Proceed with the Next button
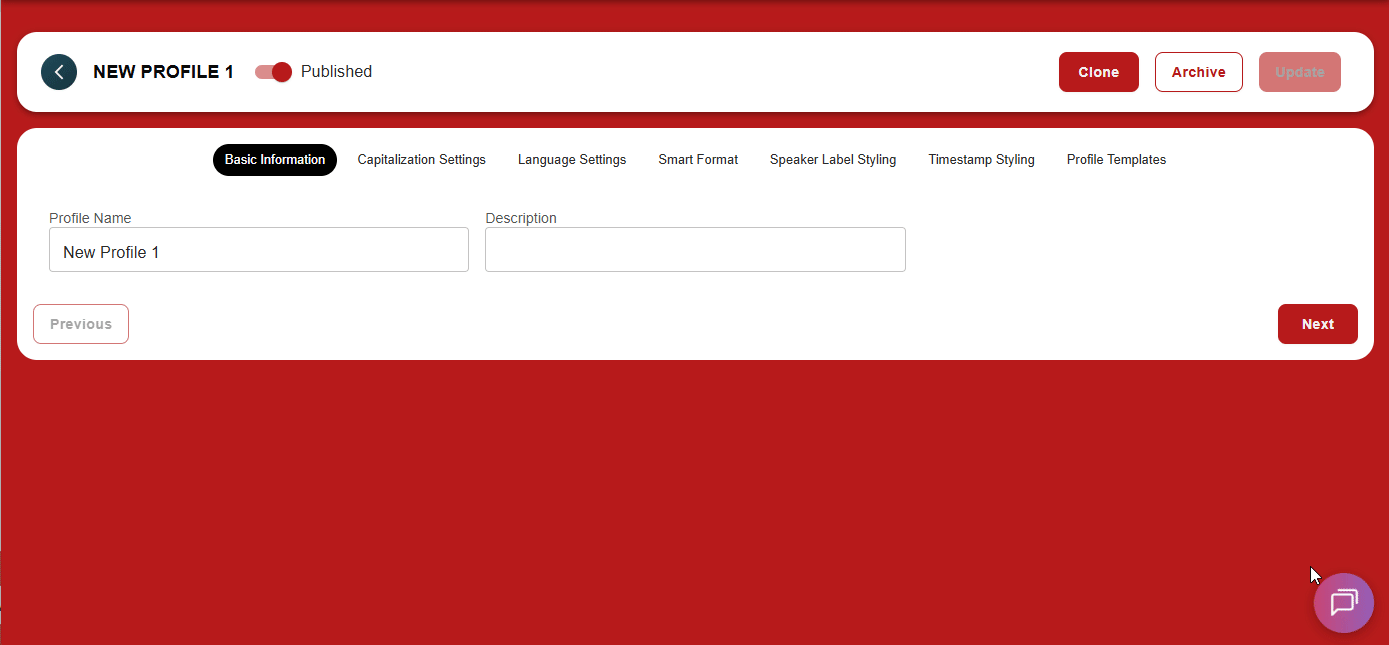This screenshot has width=1389, height=645. (1317, 324)
